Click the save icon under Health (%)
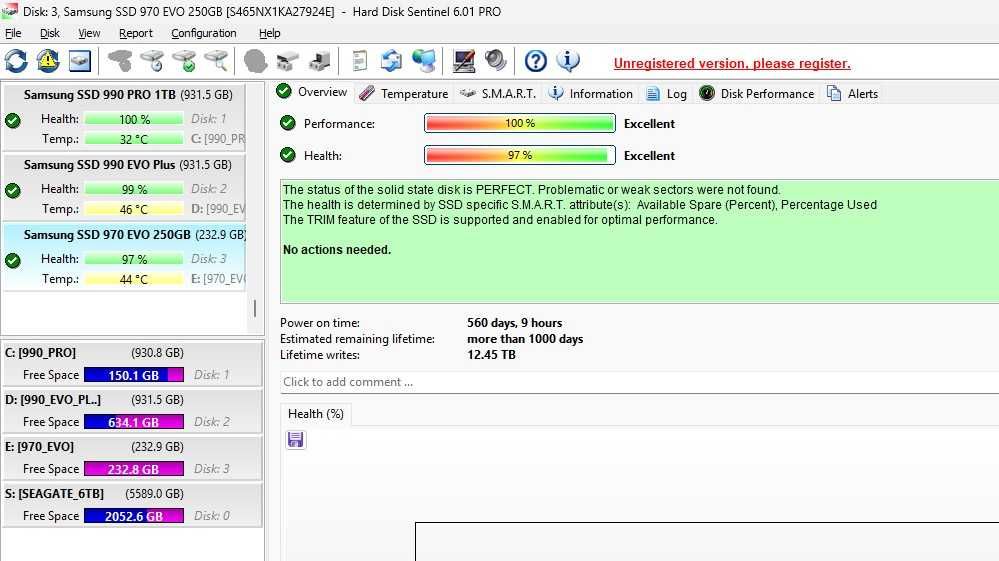 [296, 440]
